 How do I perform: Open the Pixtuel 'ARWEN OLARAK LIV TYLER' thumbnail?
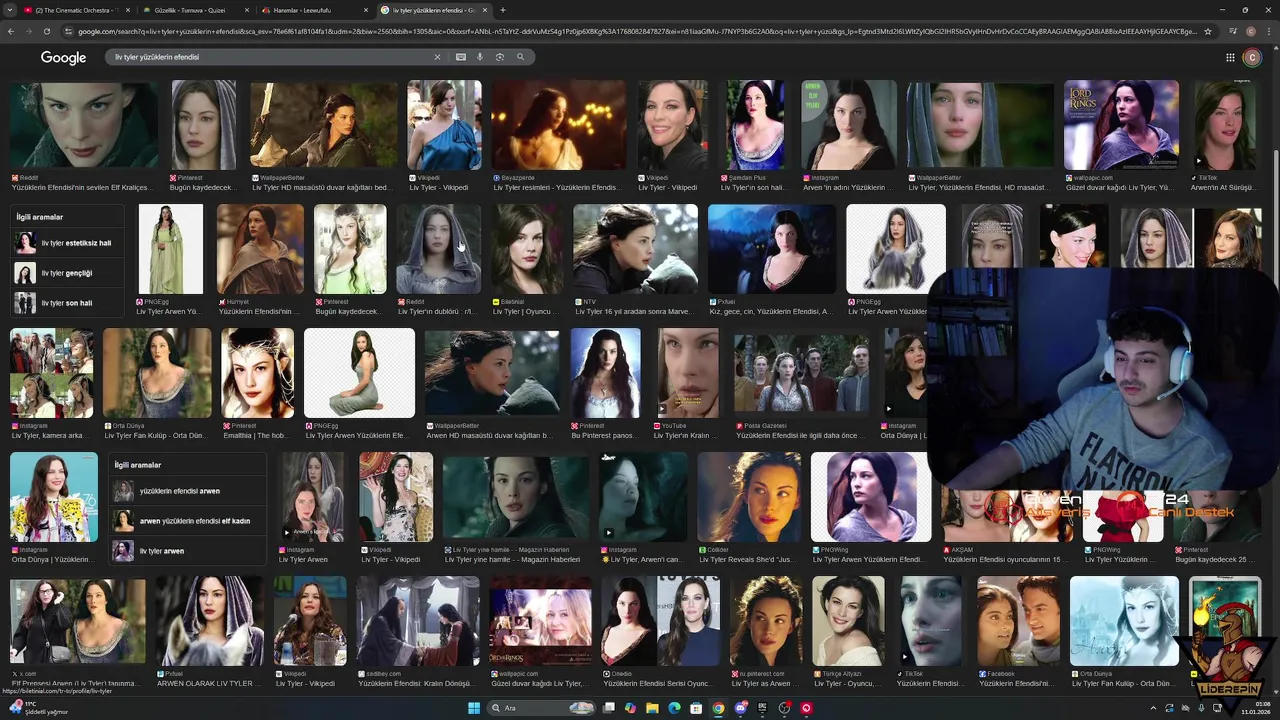[209, 621]
